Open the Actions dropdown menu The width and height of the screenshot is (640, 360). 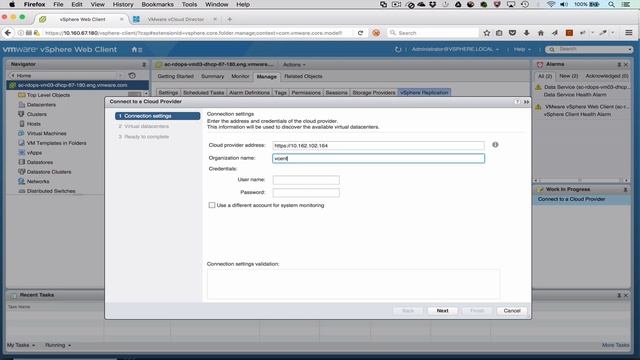[x=294, y=64]
